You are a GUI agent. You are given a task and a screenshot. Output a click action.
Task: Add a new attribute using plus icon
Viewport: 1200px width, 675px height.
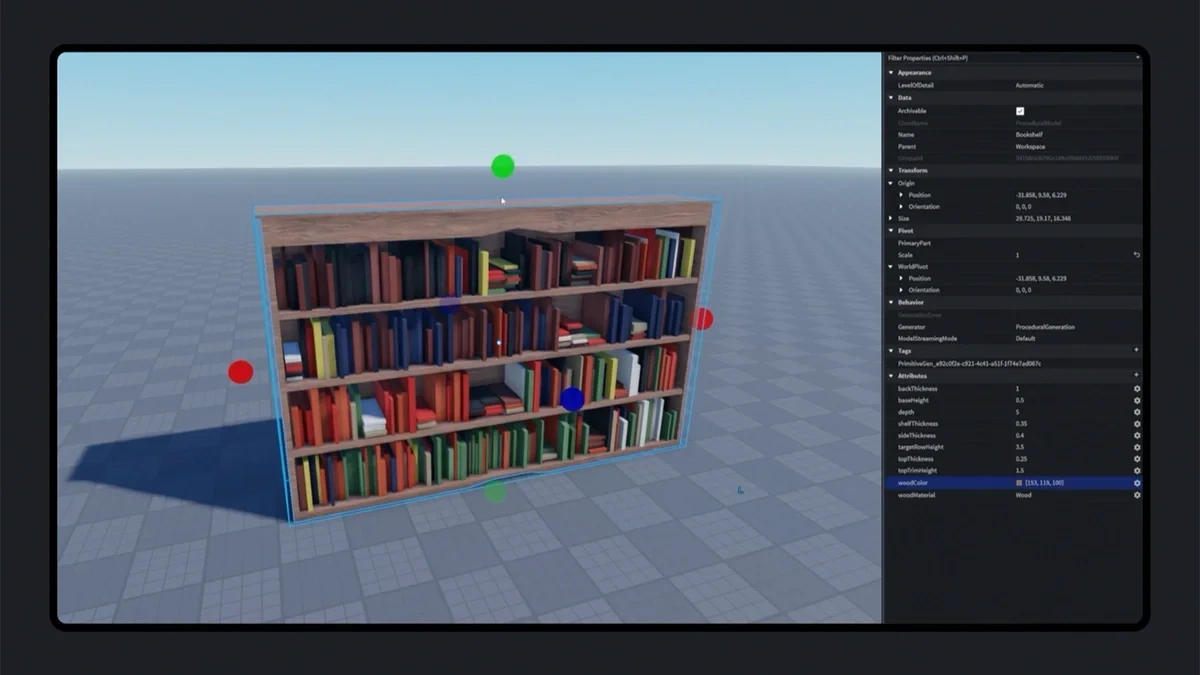point(1136,375)
